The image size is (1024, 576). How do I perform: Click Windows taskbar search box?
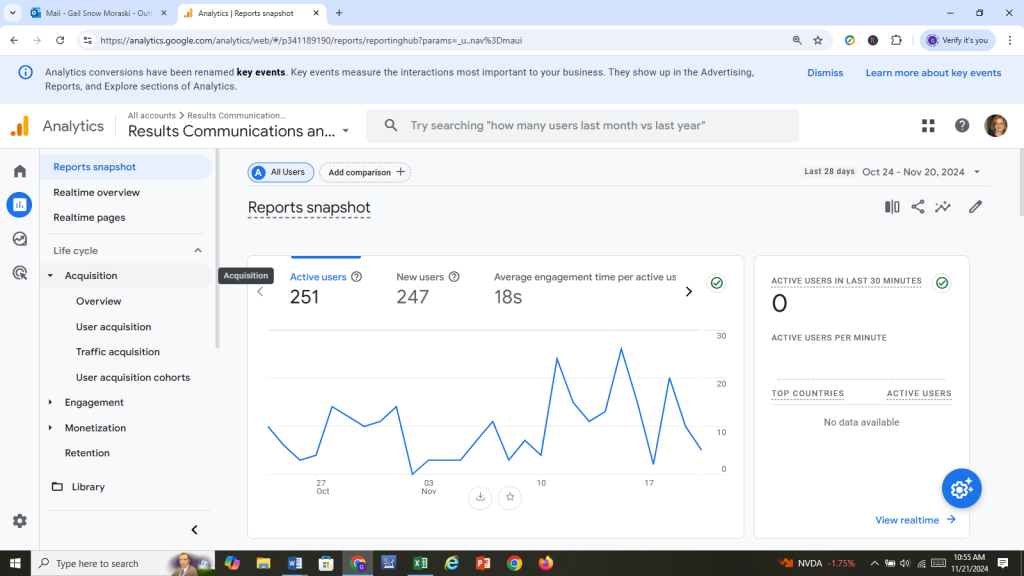(122, 563)
